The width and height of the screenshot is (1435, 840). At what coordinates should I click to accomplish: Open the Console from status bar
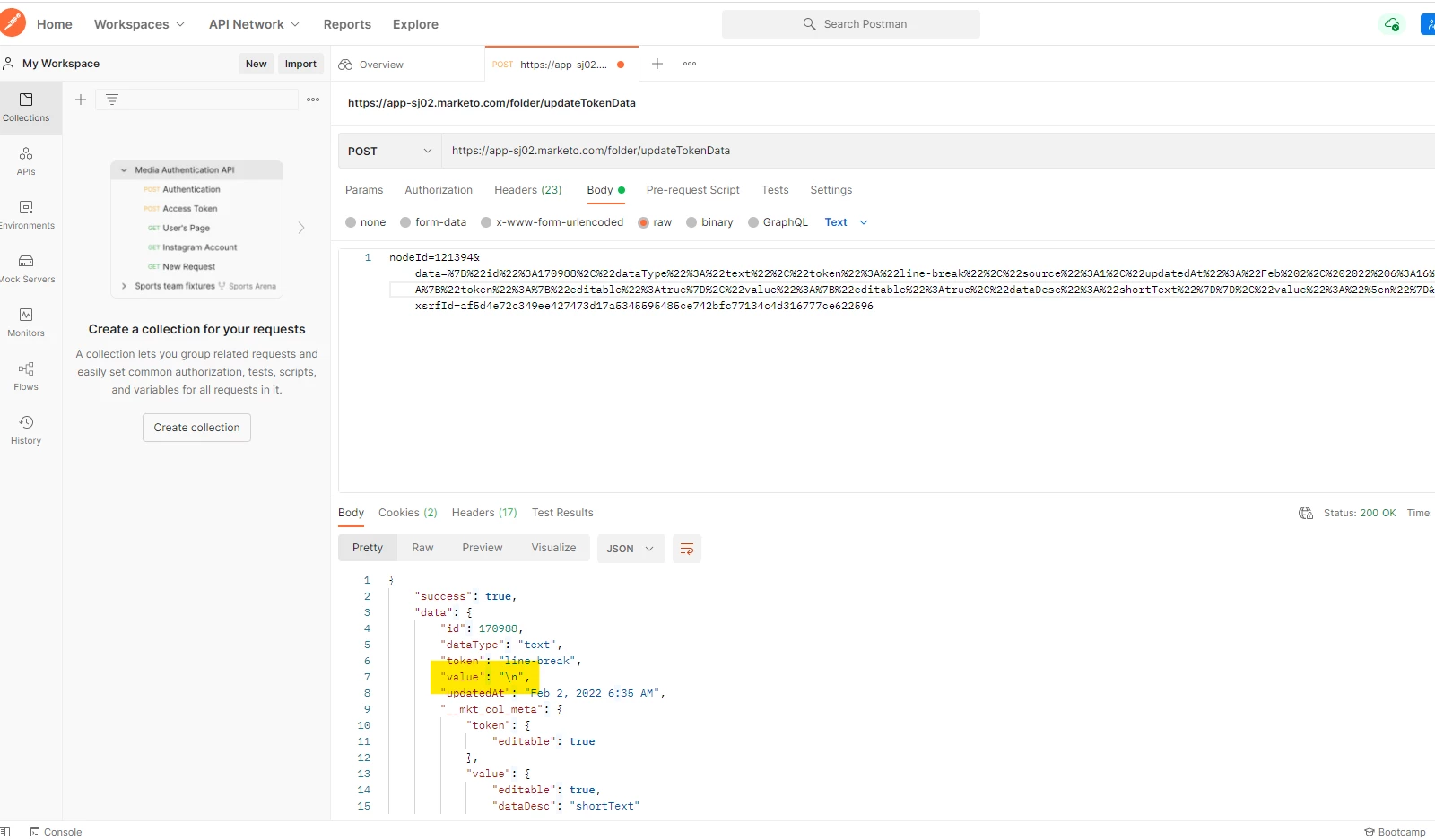click(56, 832)
